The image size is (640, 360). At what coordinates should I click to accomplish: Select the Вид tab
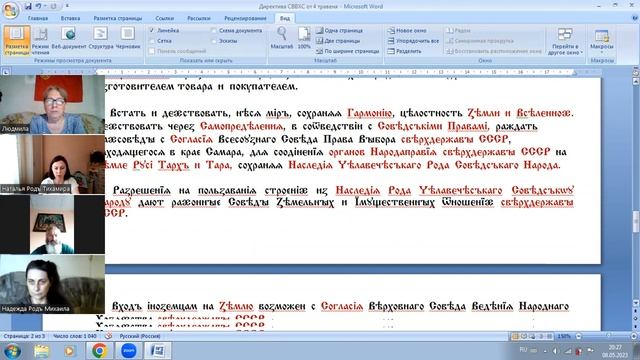click(285, 18)
